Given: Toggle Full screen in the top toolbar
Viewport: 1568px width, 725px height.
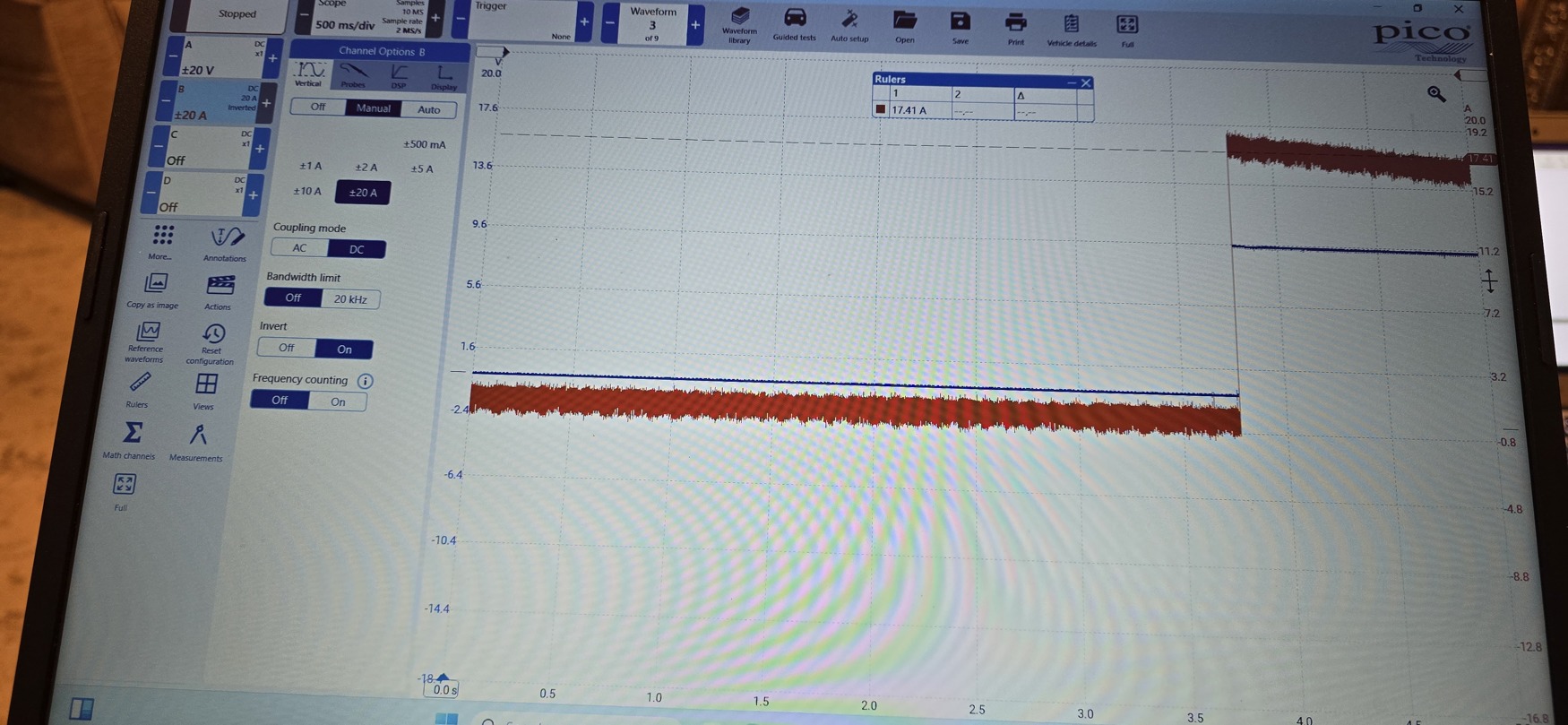Looking at the screenshot, I should click(x=1127, y=30).
